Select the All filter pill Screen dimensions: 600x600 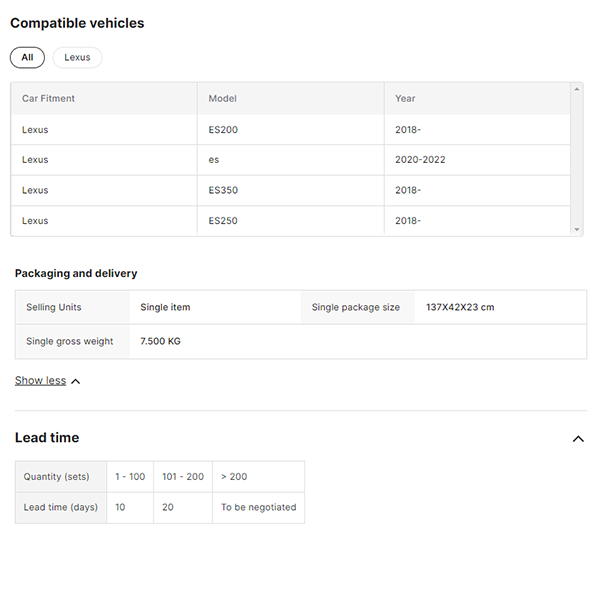coord(27,57)
